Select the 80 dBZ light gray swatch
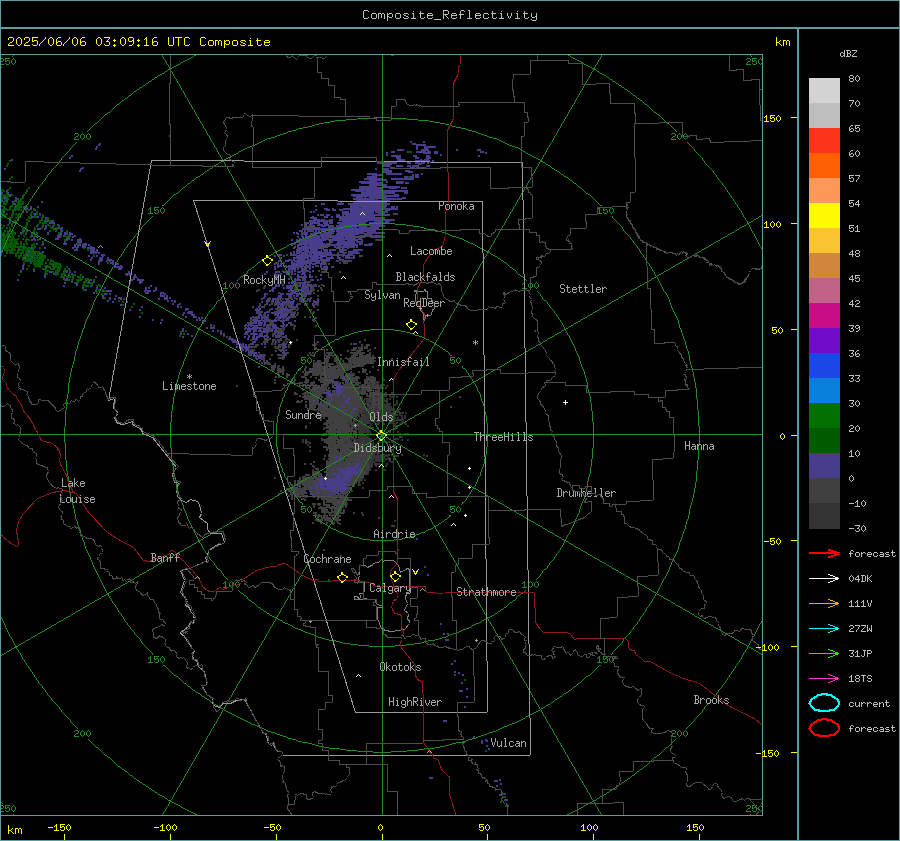The height and width of the screenshot is (841, 900). tap(824, 90)
